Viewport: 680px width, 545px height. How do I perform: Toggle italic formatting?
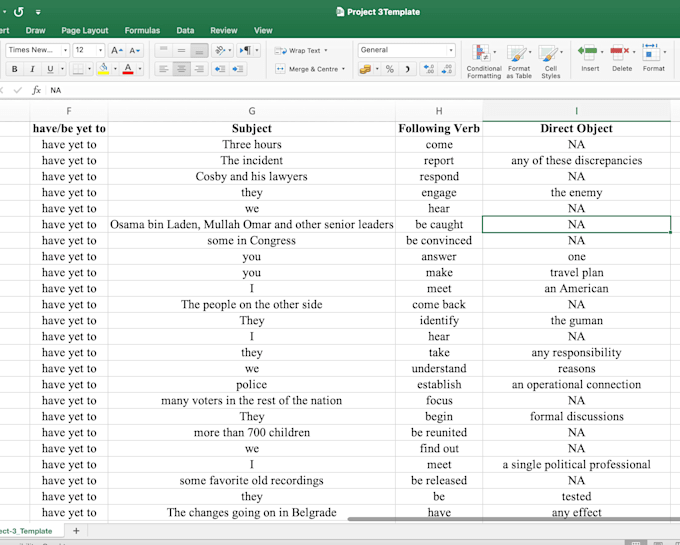[x=32, y=69]
